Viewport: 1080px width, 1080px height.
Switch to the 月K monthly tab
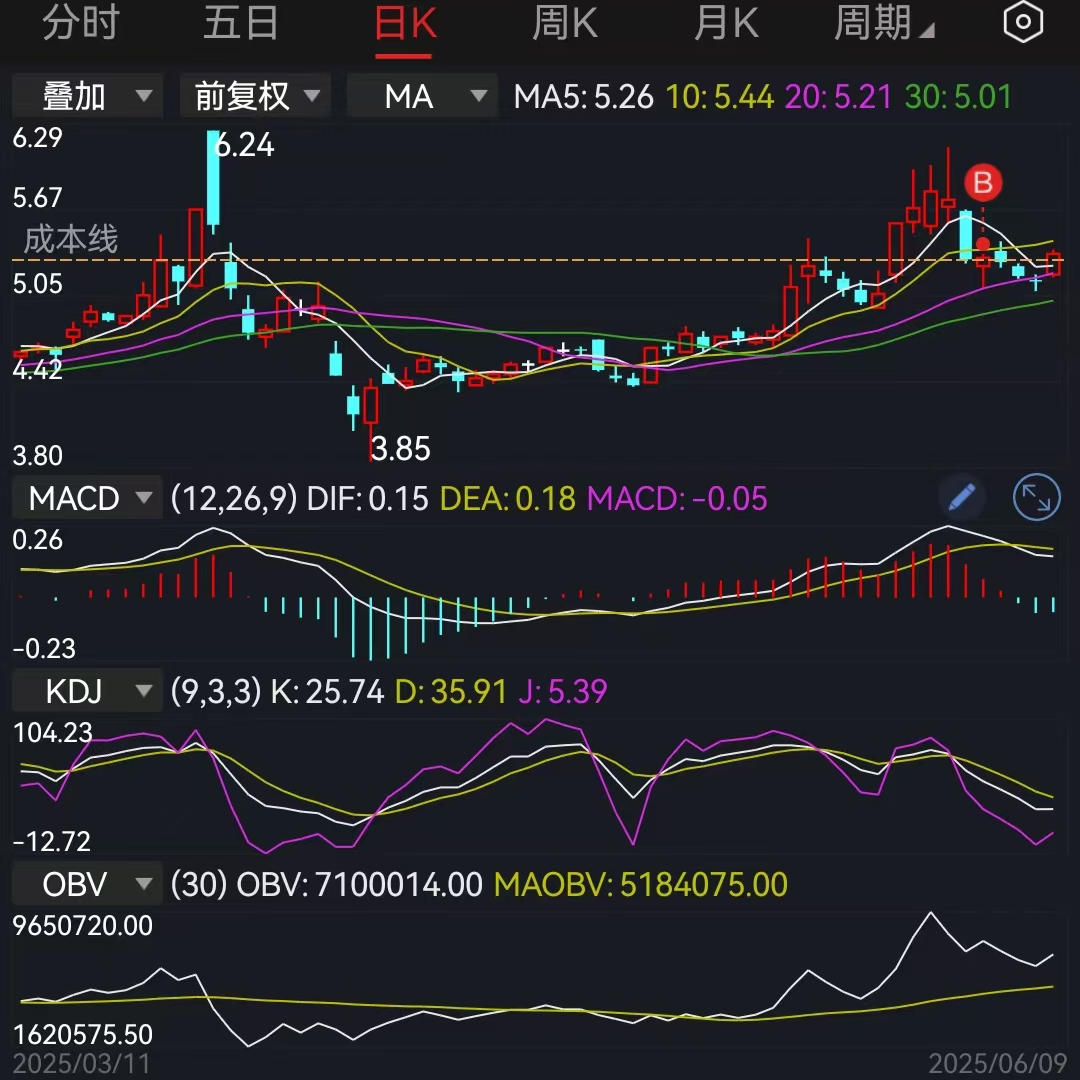pyautogui.click(x=726, y=21)
